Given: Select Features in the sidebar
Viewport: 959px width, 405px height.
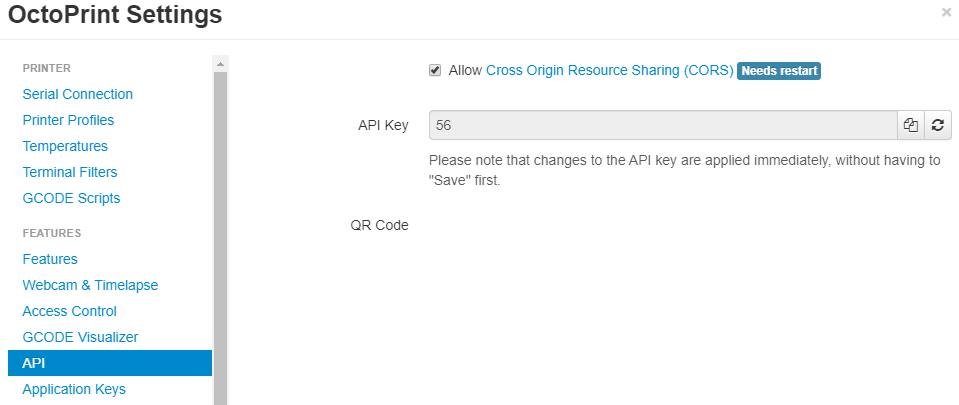Looking at the screenshot, I should click(50, 259).
